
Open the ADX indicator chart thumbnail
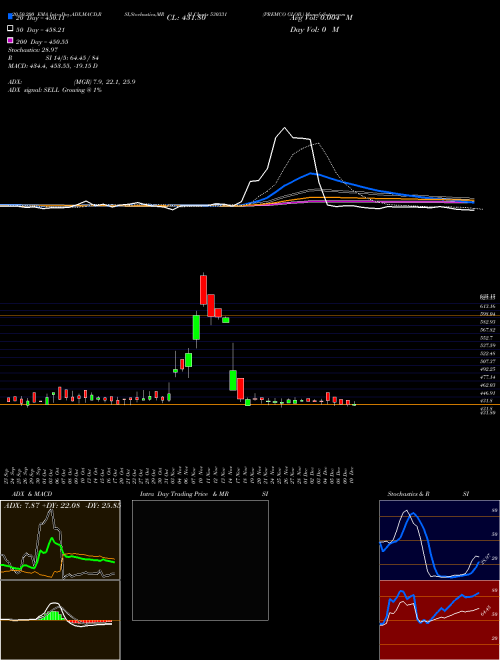60,540
